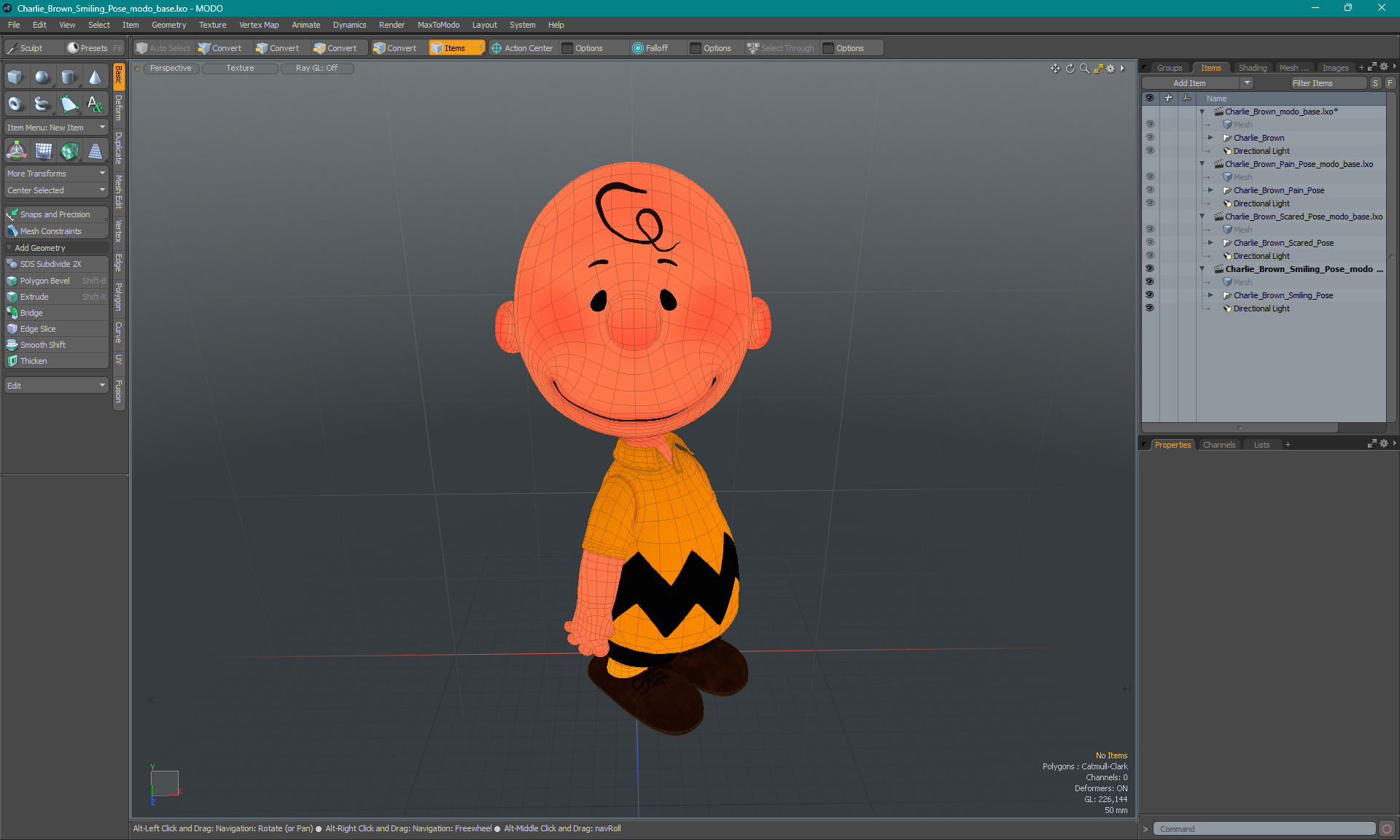This screenshot has width=1400, height=840.
Task: Toggle Auto Select mode
Action: pyautogui.click(x=163, y=48)
